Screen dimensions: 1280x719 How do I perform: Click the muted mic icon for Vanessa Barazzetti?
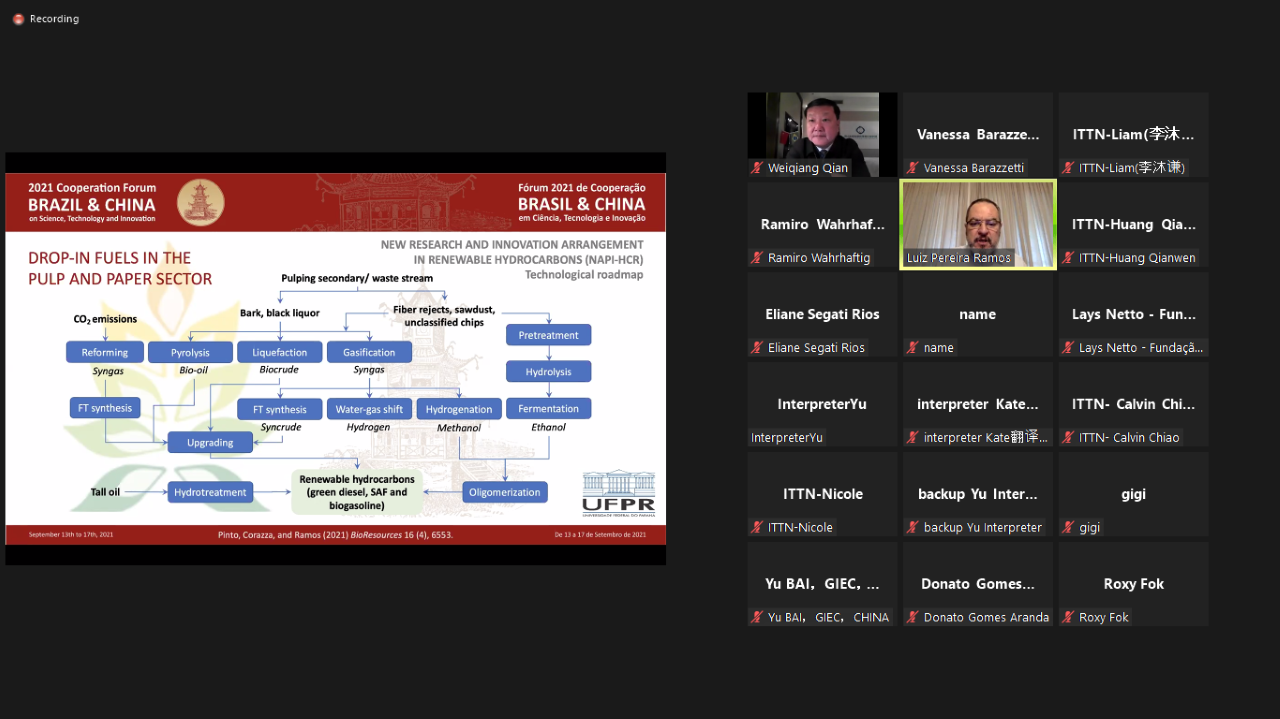click(913, 168)
